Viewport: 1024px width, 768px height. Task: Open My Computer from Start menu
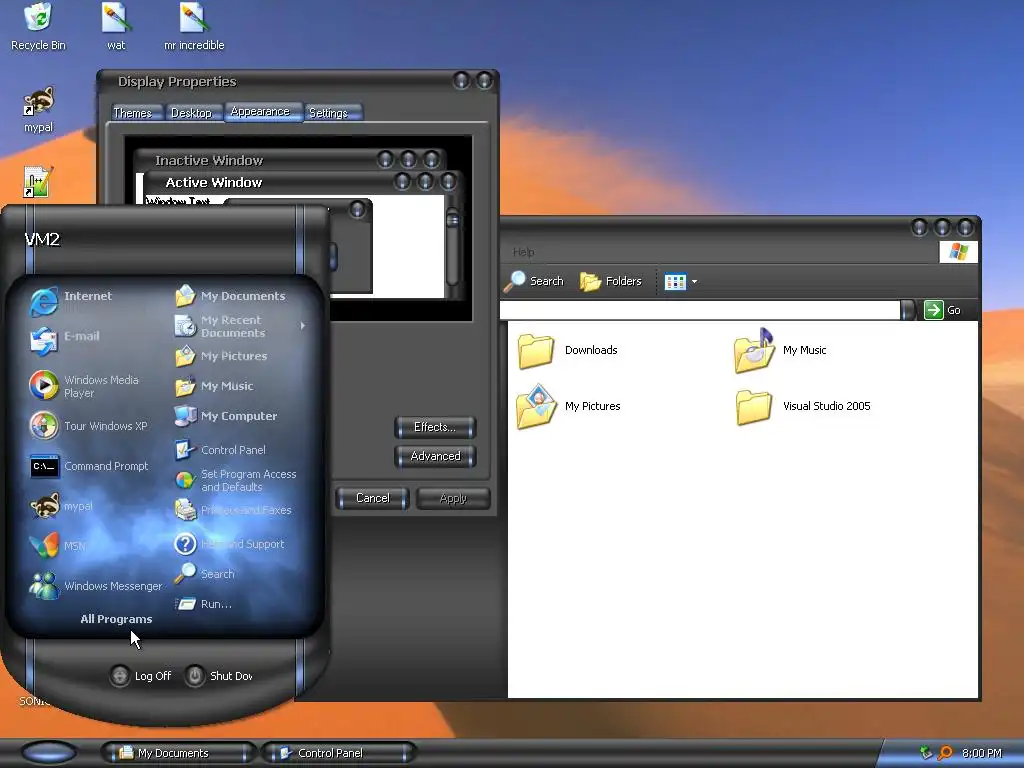click(x=225, y=416)
